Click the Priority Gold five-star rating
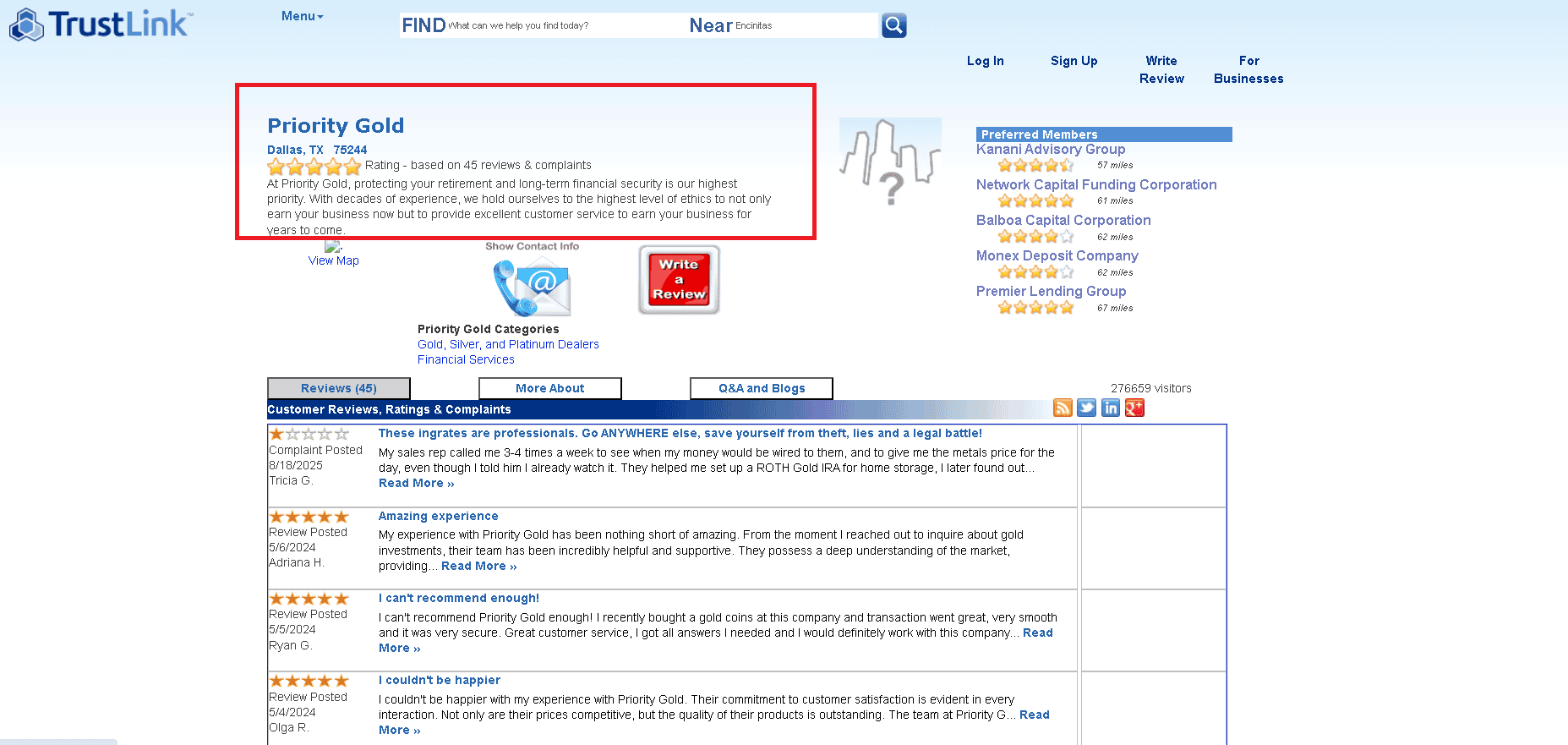The height and width of the screenshot is (745, 1568). tap(314, 167)
